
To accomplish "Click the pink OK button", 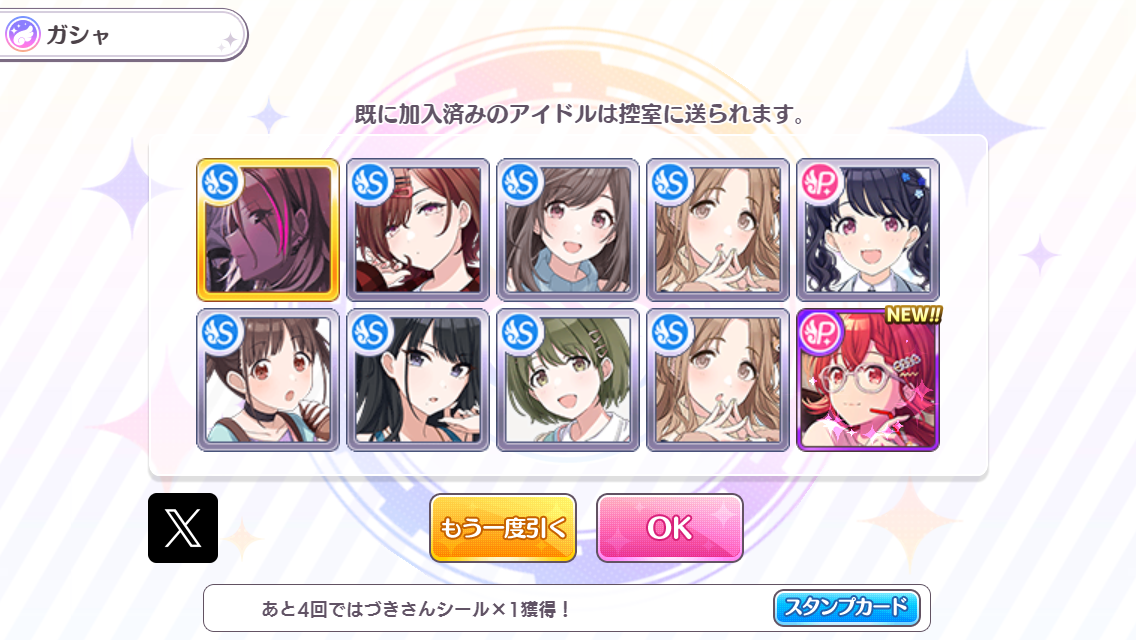I will pyautogui.click(x=669, y=528).
